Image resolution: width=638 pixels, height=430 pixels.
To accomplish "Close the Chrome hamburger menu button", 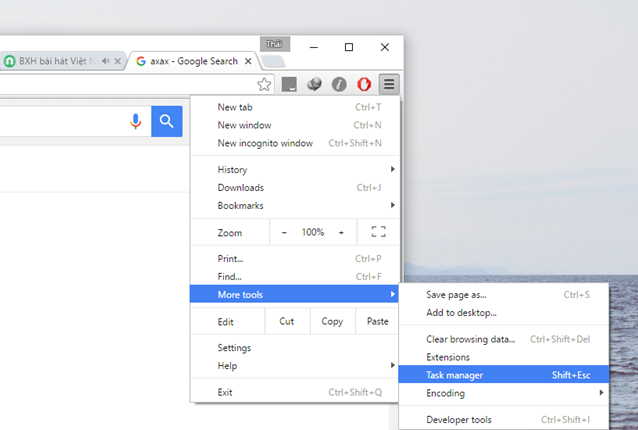I will pos(389,84).
